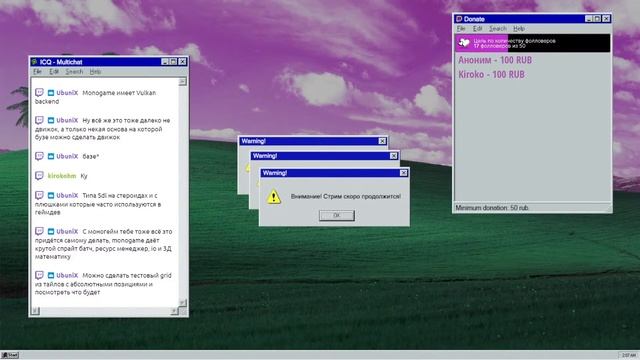Select the 'Kiroko - 100 RUB' donation entry
640x360 pixels.
491,75
